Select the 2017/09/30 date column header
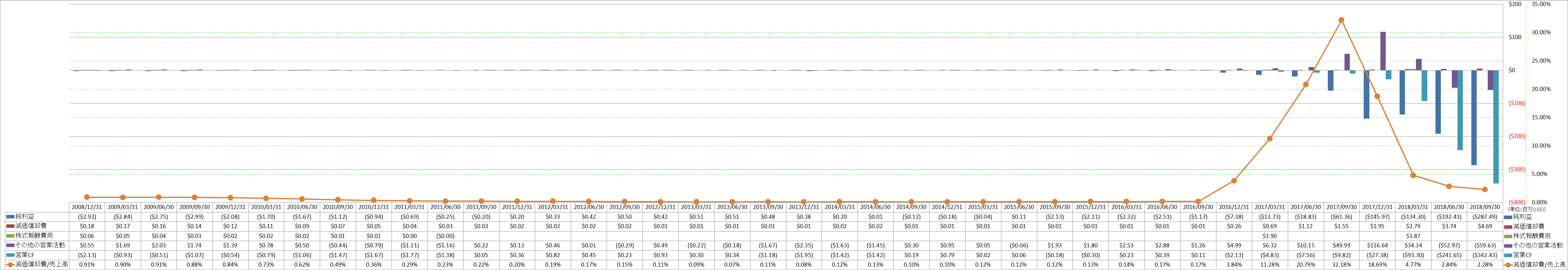Viewport: 1568px width, 270px height. 1342,207
